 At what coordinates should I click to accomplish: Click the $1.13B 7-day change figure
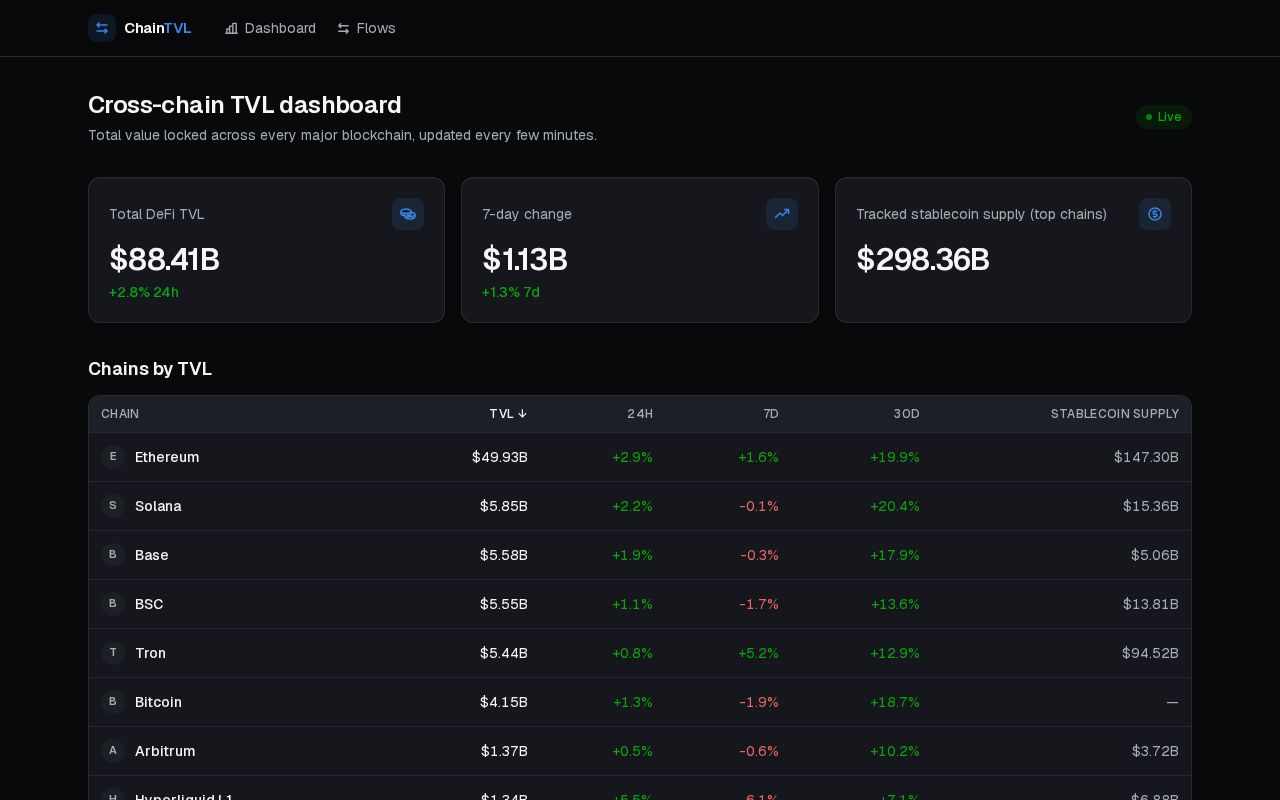525,259
